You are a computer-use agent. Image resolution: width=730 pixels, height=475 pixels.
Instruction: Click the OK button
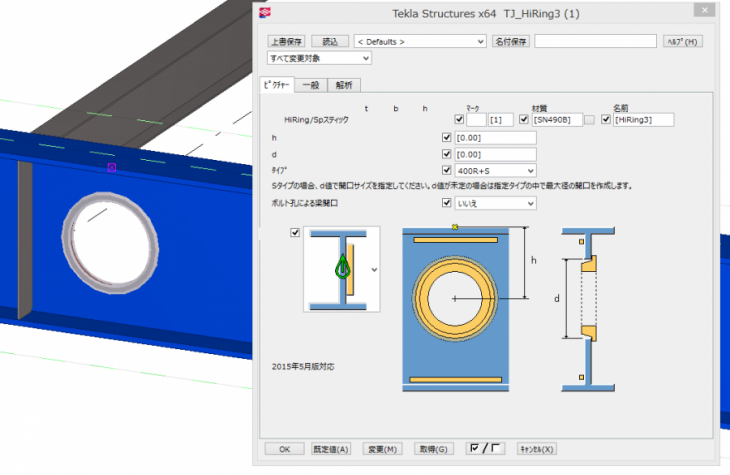tap(284, 449)
